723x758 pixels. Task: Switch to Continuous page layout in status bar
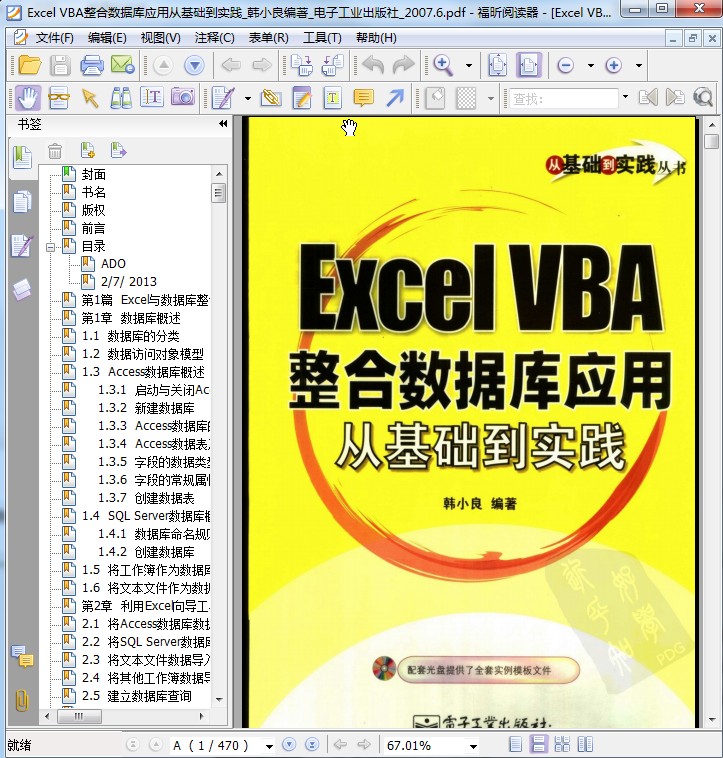pyautogui.click(x=538, y=744)
